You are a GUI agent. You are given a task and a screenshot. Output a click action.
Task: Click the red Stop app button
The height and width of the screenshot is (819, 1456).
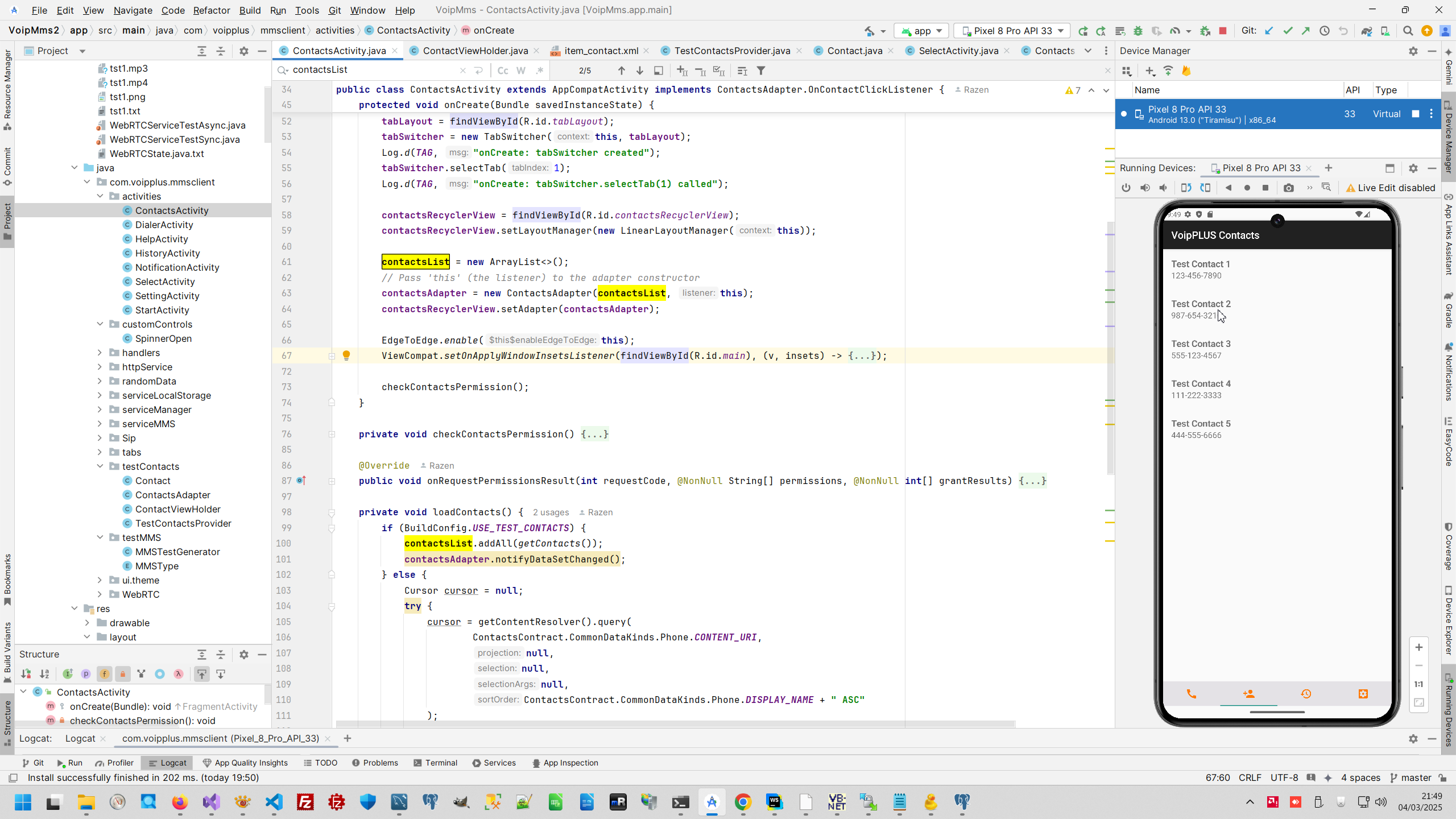pyautogui.click(x=1223, y=31)
